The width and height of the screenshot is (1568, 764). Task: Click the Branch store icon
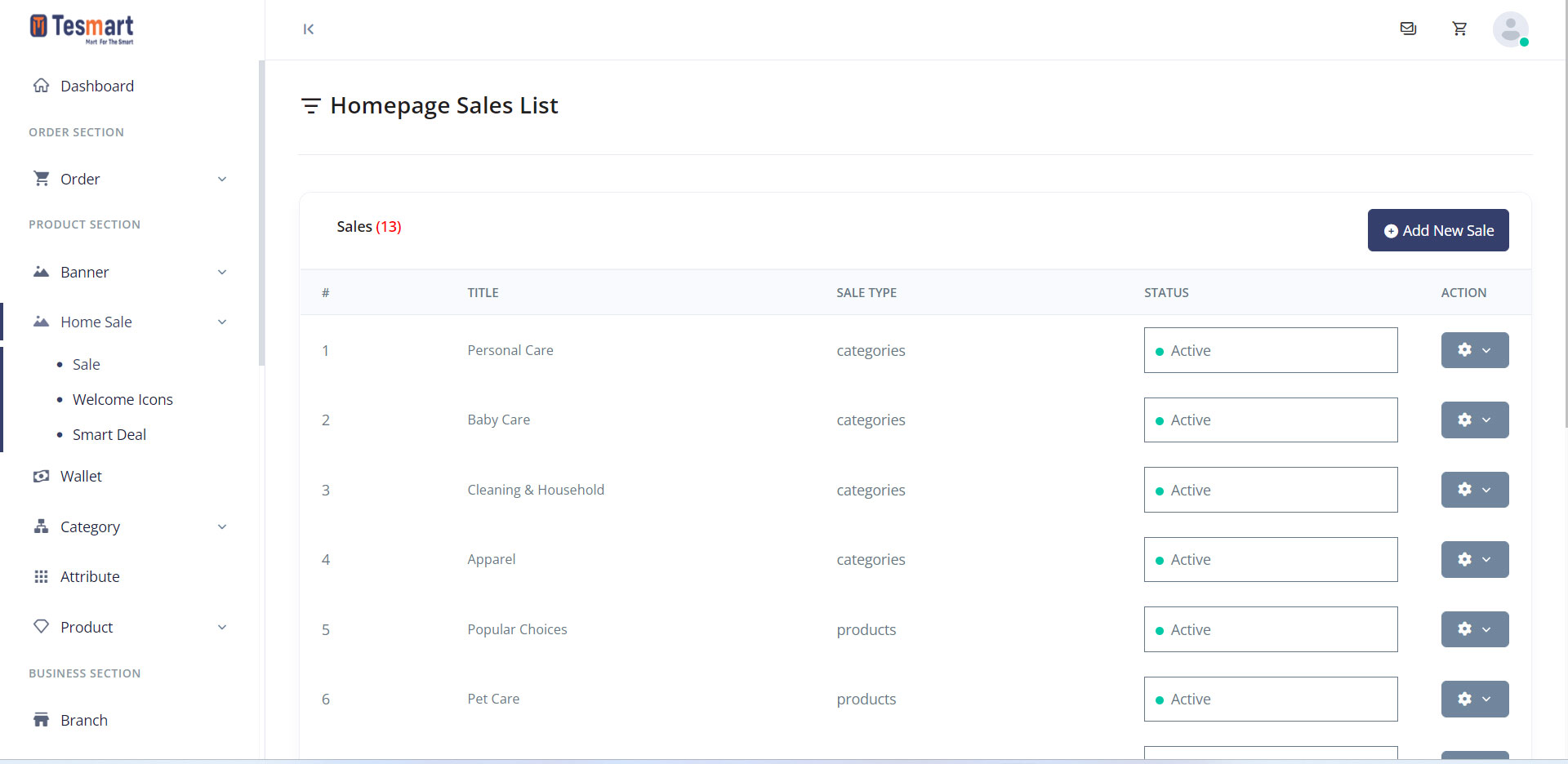click(41, 720)
